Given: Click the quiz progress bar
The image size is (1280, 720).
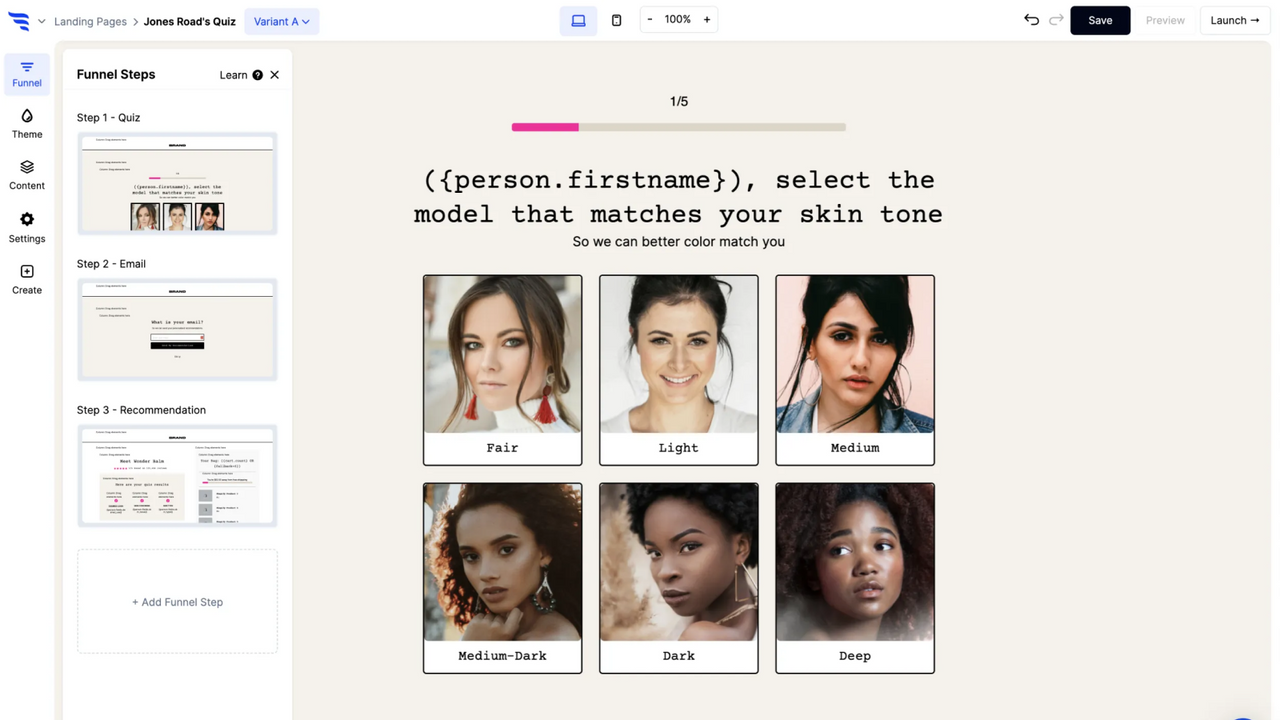Looking at the screenshot, I should point(678,127).
